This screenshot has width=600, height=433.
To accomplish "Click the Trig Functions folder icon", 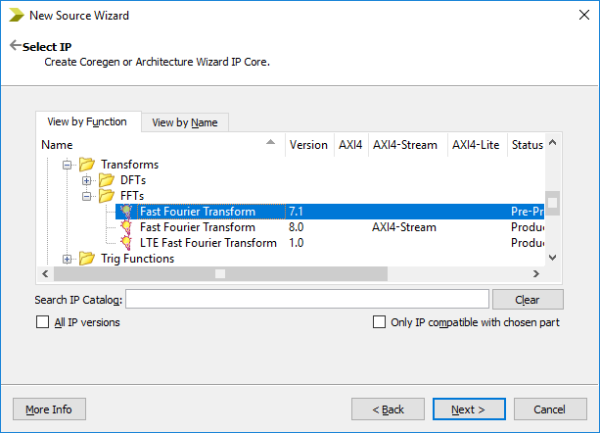I will tap(87, 259).
